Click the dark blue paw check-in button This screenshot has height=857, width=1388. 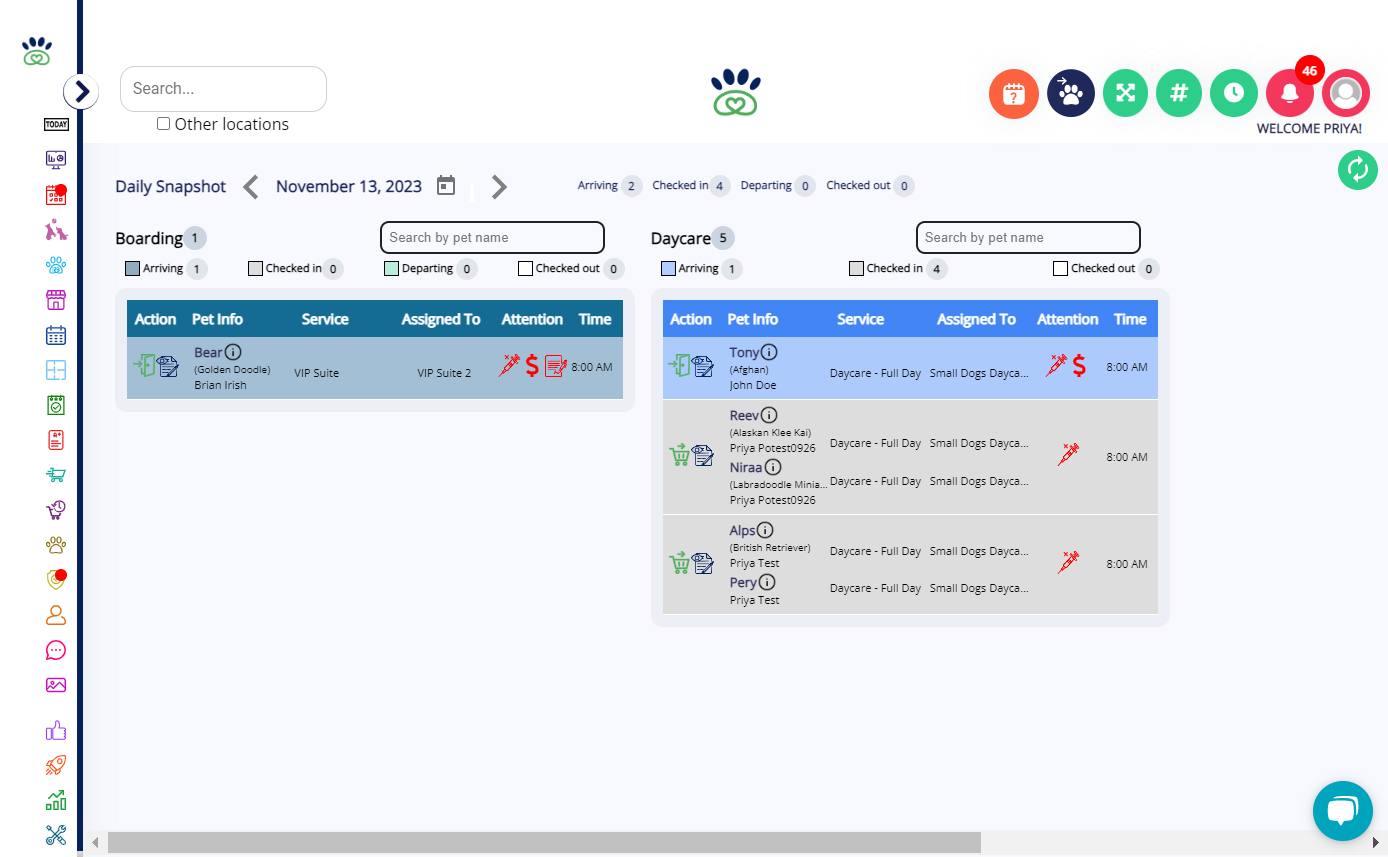1071,94
